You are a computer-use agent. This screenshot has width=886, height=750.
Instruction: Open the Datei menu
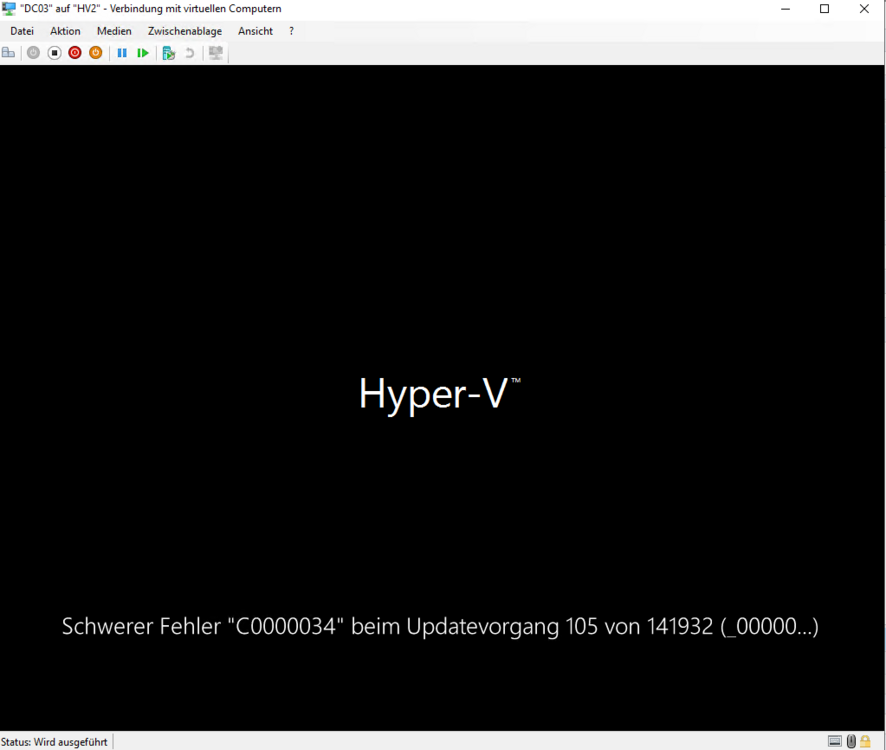pyautogui.click(x=22, y=31)
